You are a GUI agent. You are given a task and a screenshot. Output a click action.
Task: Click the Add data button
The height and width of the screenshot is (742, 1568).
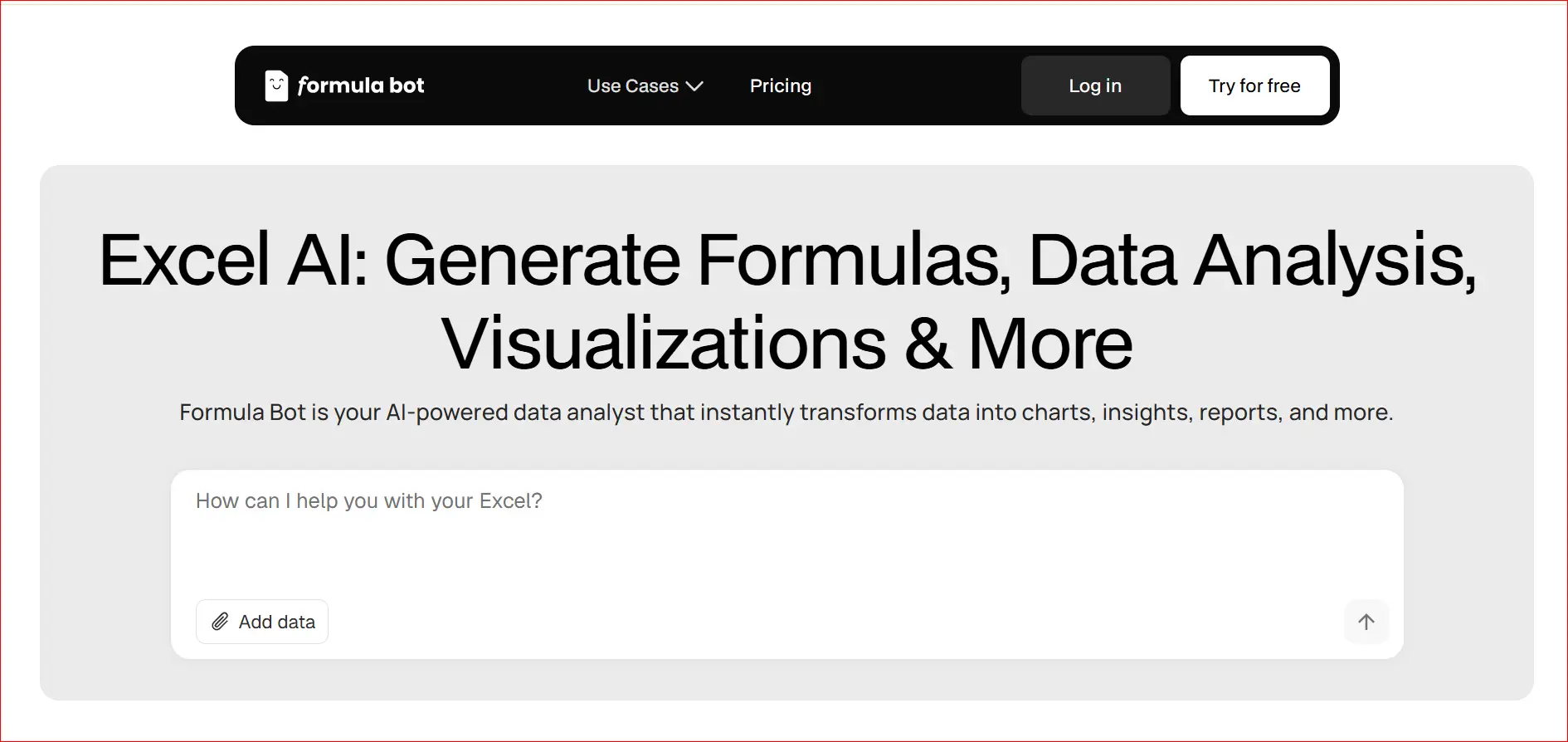coord(262,622)
